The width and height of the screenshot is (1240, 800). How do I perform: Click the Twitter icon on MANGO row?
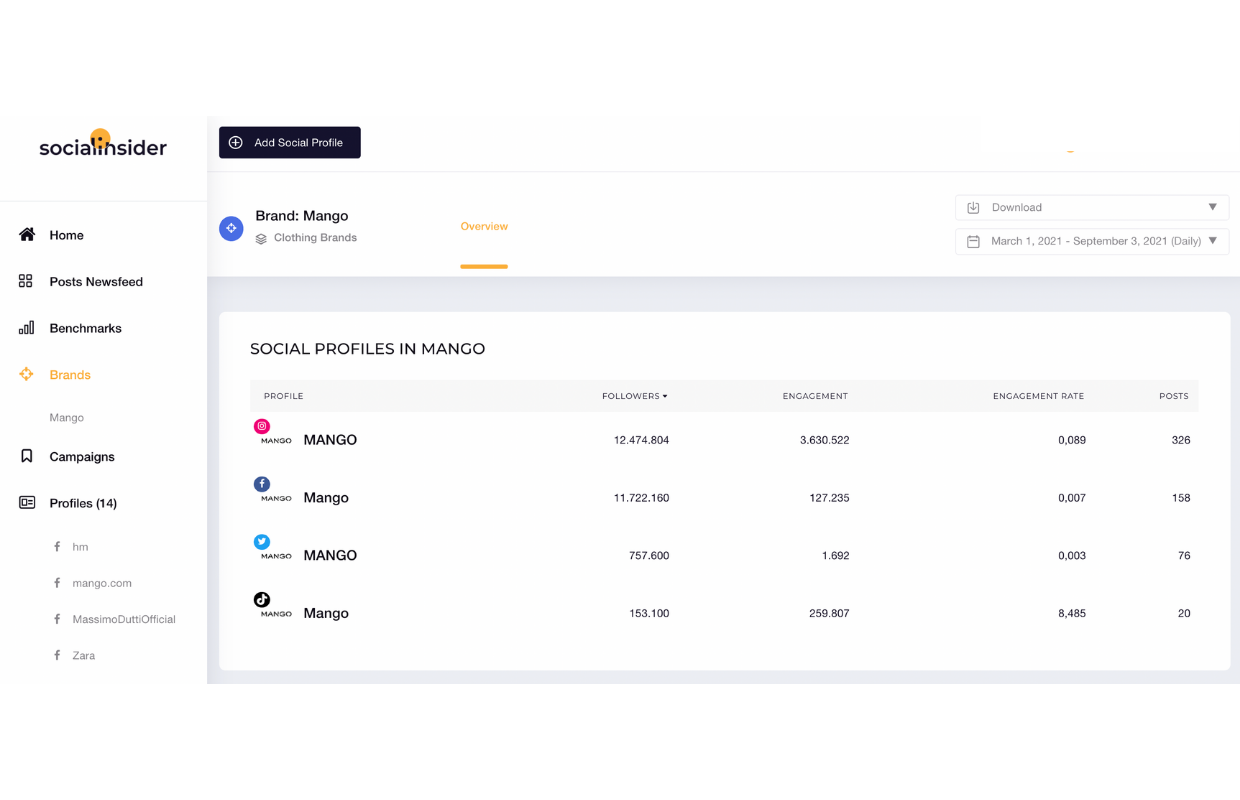click(262, 542)
